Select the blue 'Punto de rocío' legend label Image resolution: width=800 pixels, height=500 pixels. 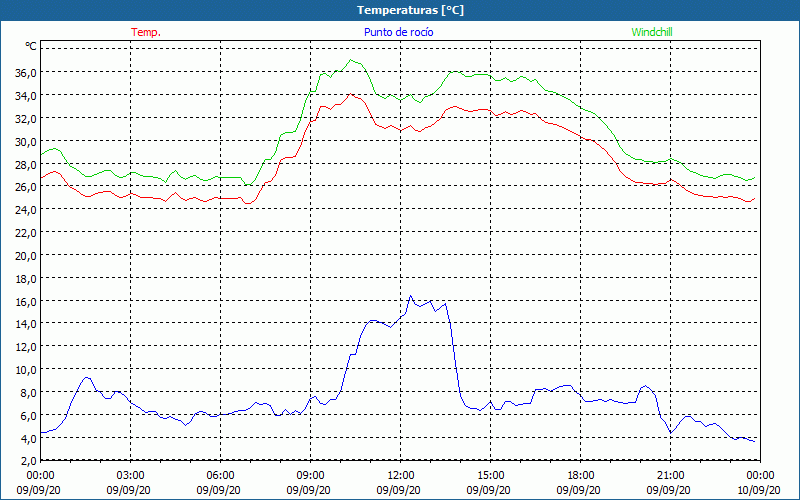coord(398,32)
